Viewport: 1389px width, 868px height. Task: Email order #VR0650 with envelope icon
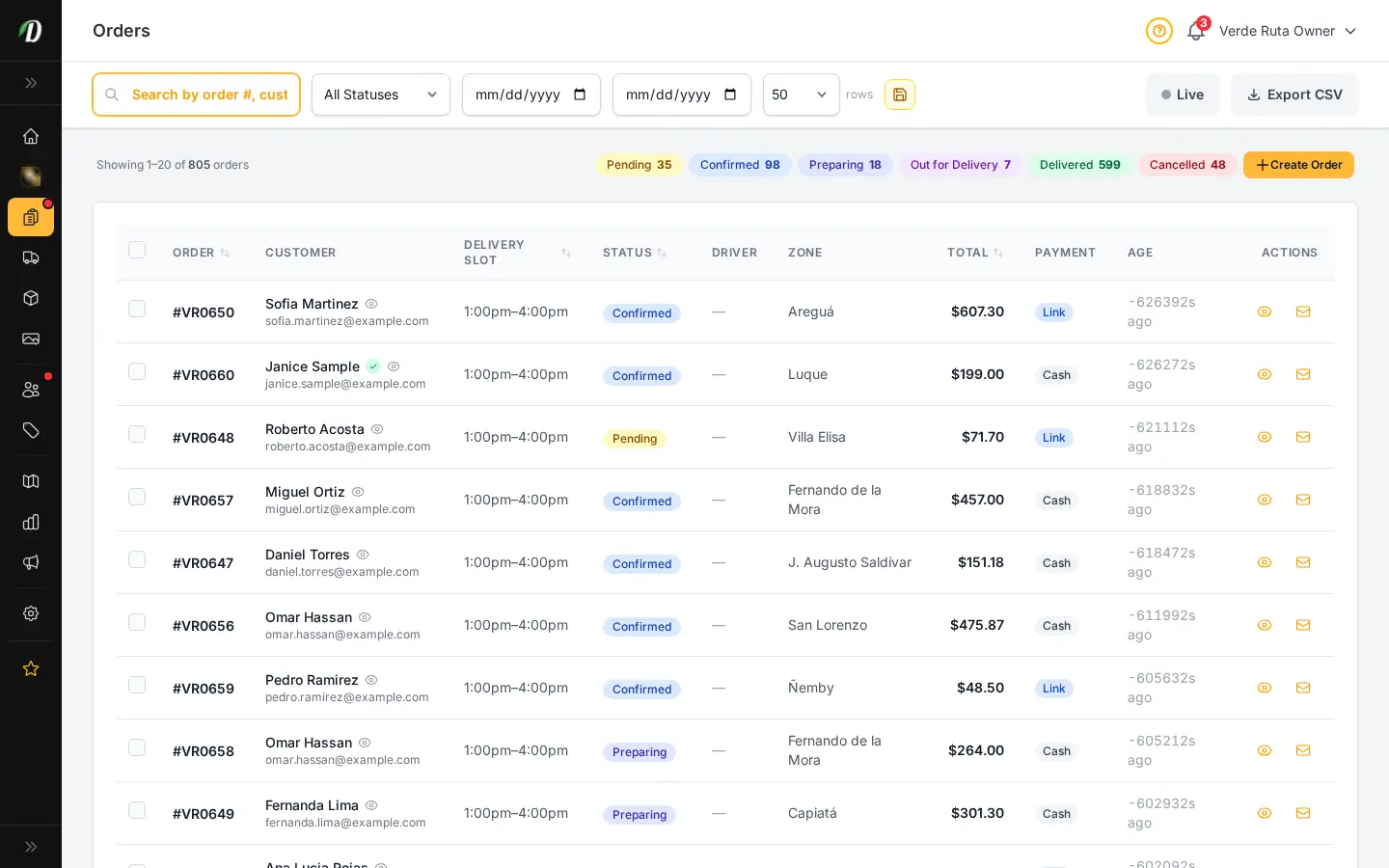[x=1303, y=312]
